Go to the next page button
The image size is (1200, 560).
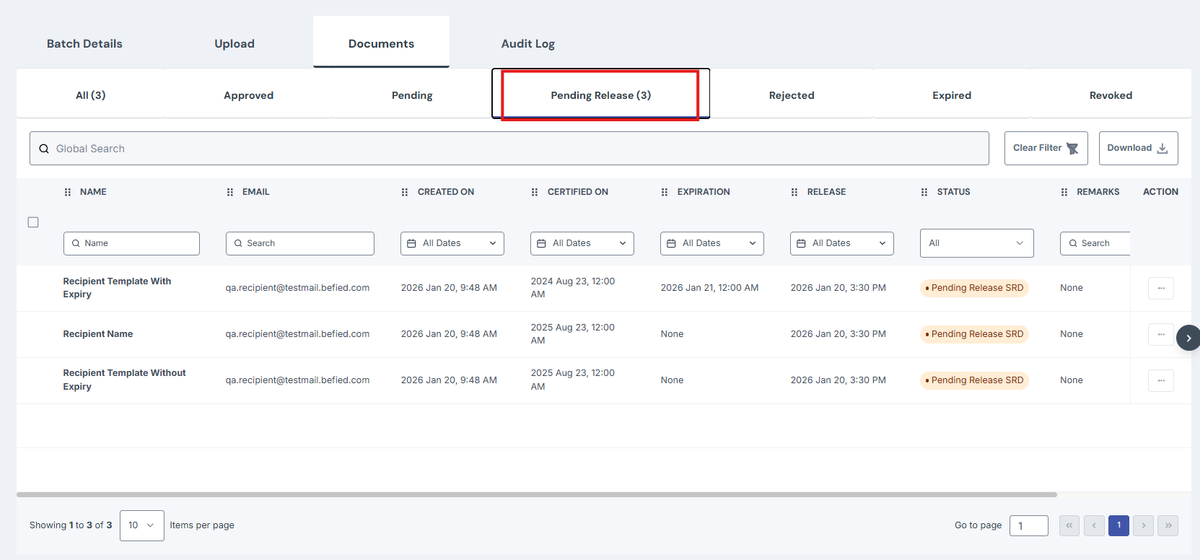pos(1143,525)
